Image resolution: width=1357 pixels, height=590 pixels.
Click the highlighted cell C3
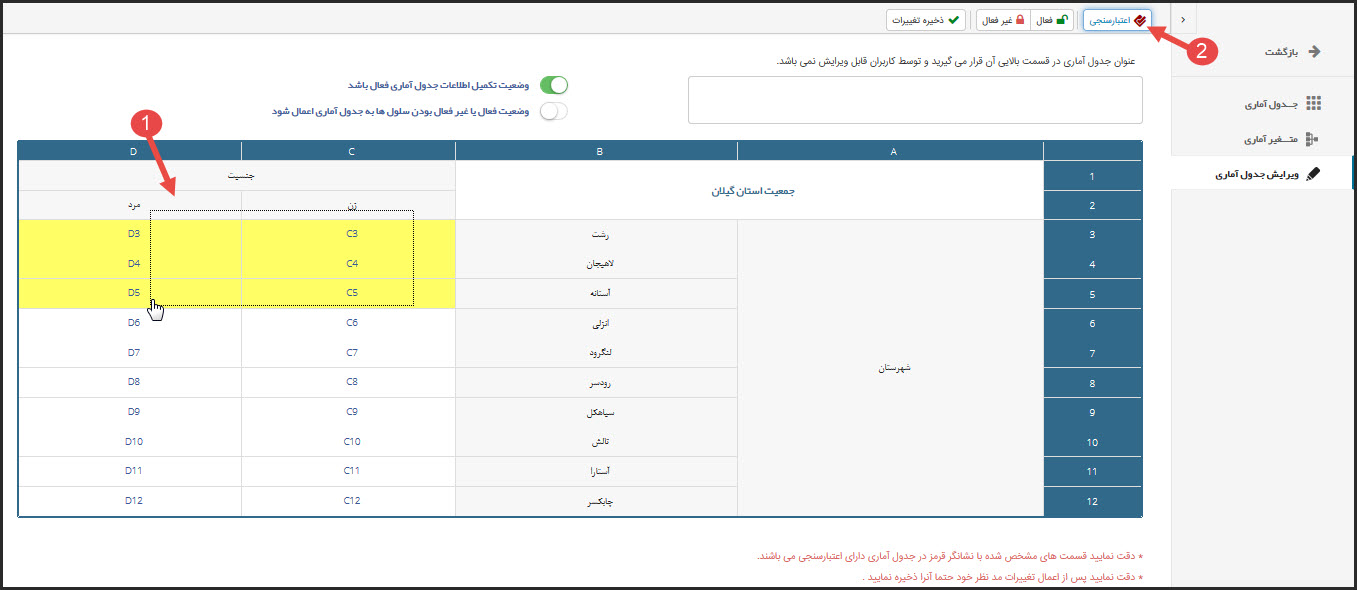(x=352, y=234)
